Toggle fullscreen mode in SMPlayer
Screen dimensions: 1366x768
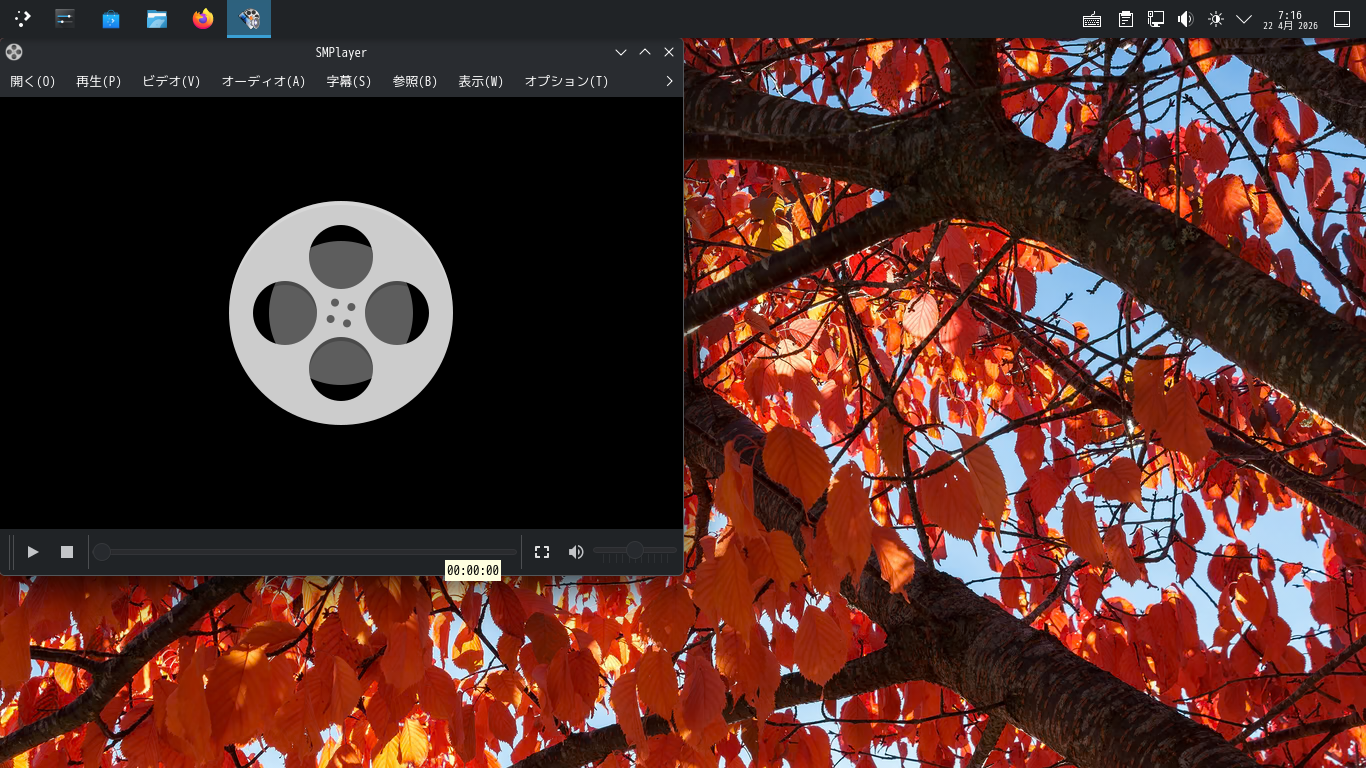pos(541,551)
